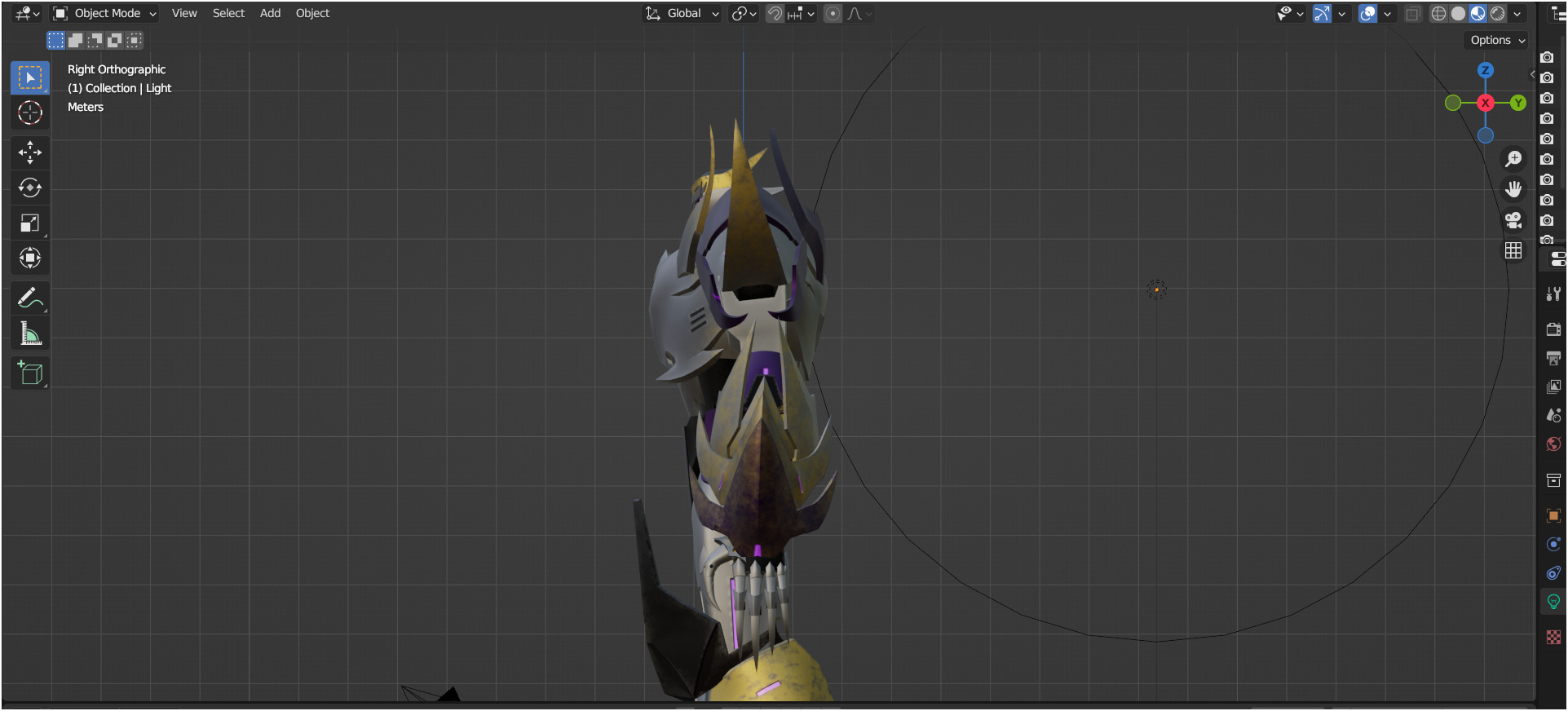Switch to wireframe viewport shading

pos(1438,13)
